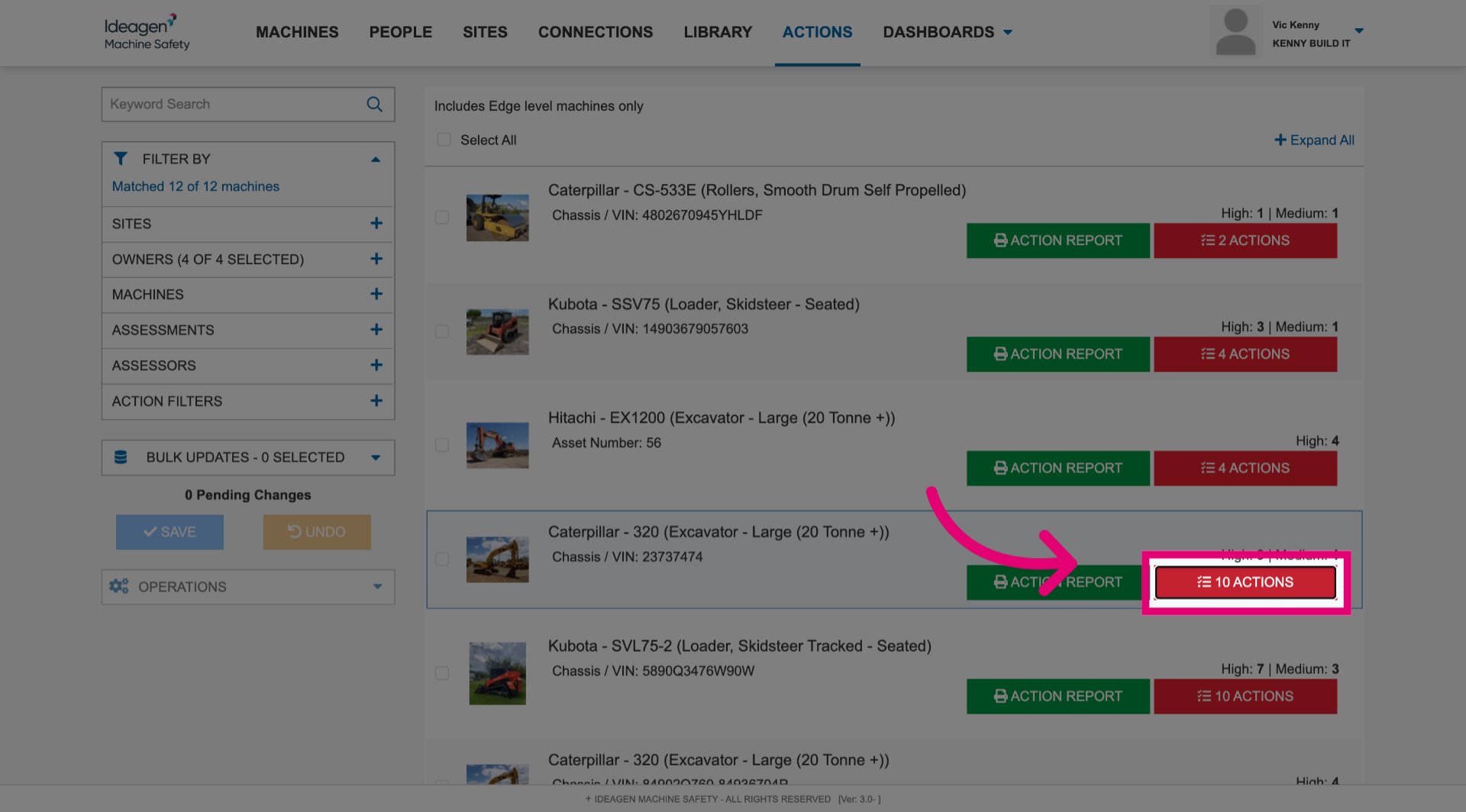Tick the checkbox for Hitachi EX1200

coord(442,445)
